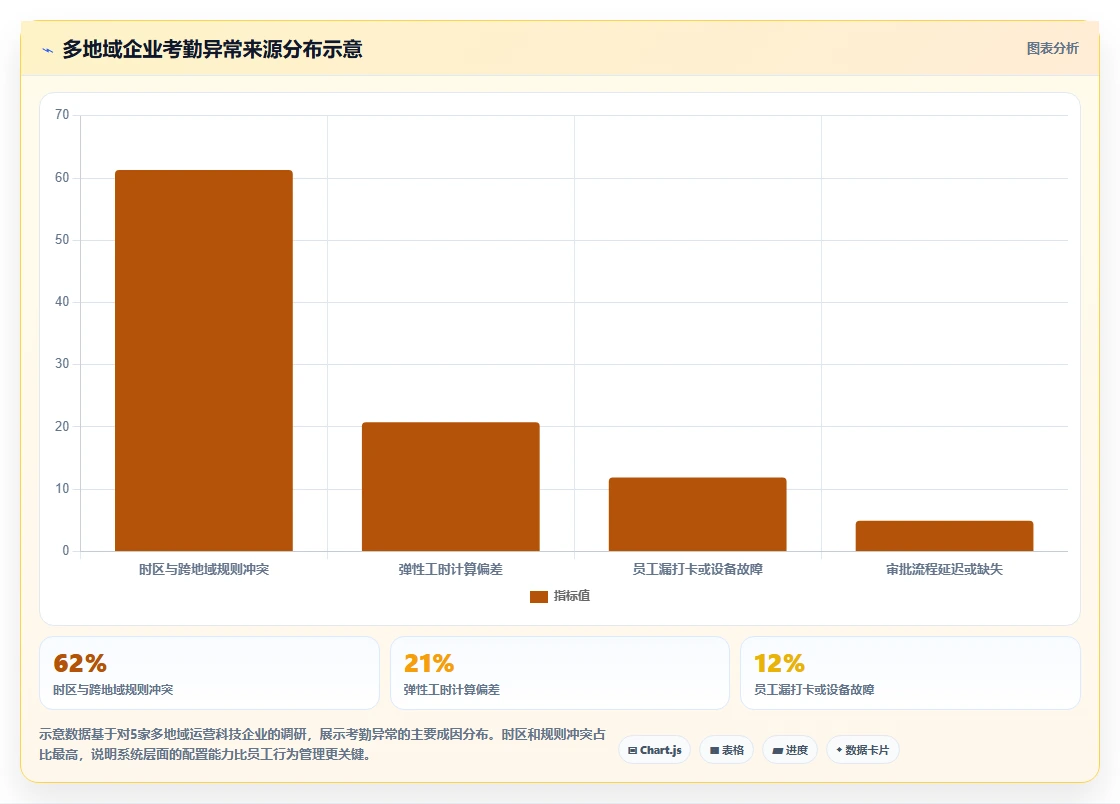Click the description text starting with 示意数据基于
Image resolution: width=1120 pixels, height=804 pixels.
(x=322, y=744)
